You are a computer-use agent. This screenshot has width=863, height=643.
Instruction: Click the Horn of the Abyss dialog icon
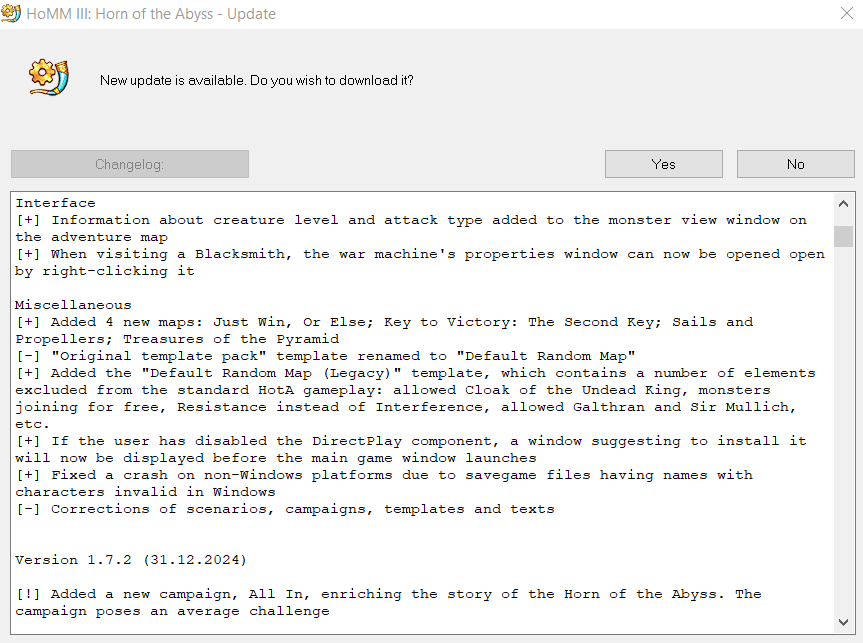click(x=49, y=78)
